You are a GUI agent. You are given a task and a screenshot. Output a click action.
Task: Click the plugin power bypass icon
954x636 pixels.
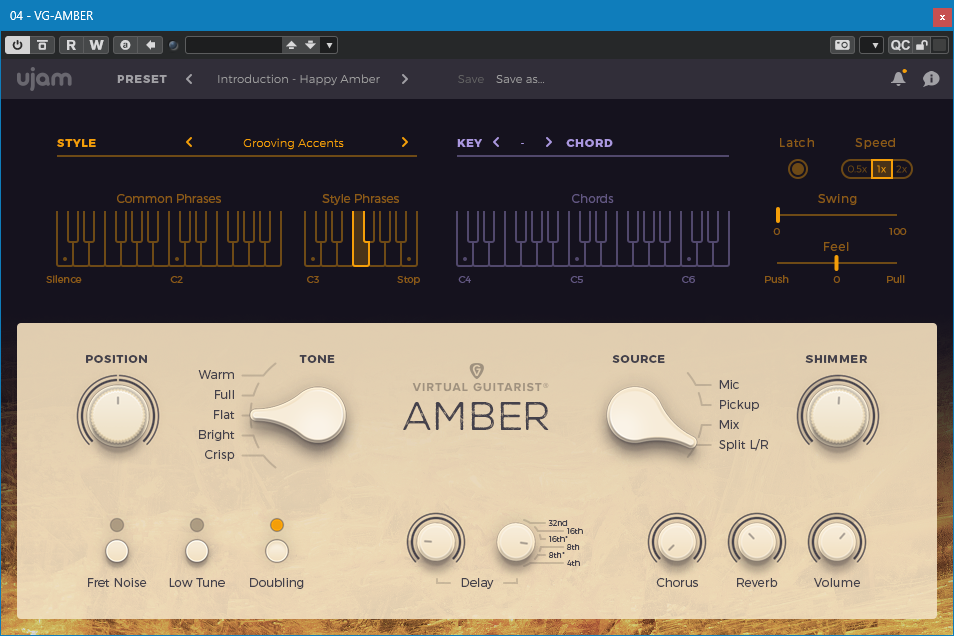coord(18,45)
